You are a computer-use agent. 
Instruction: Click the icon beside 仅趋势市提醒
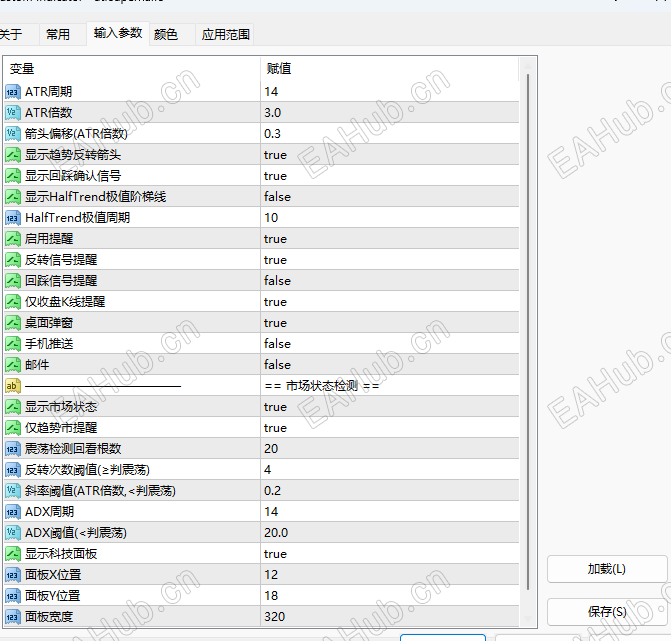pos(13,428)
